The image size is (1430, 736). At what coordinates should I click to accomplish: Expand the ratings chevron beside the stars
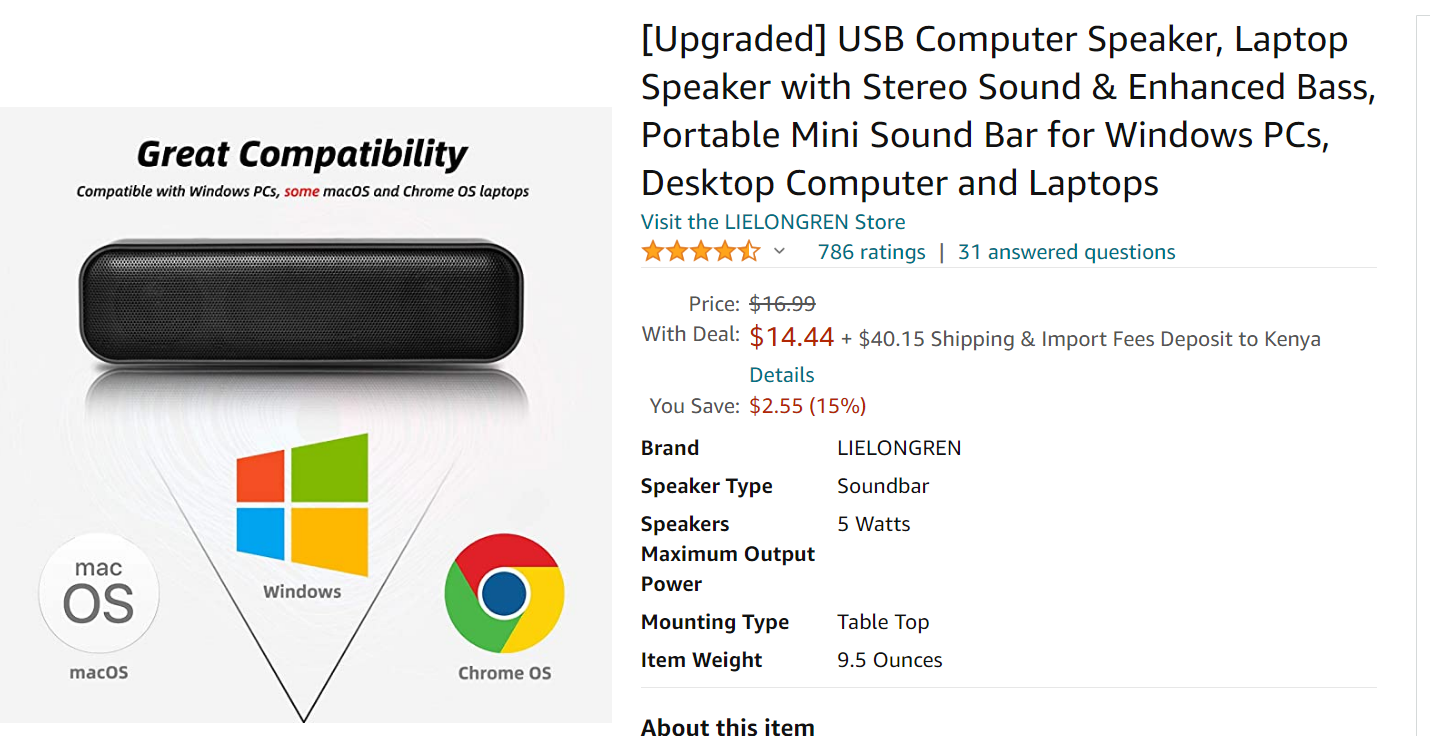tap(780, 252)
